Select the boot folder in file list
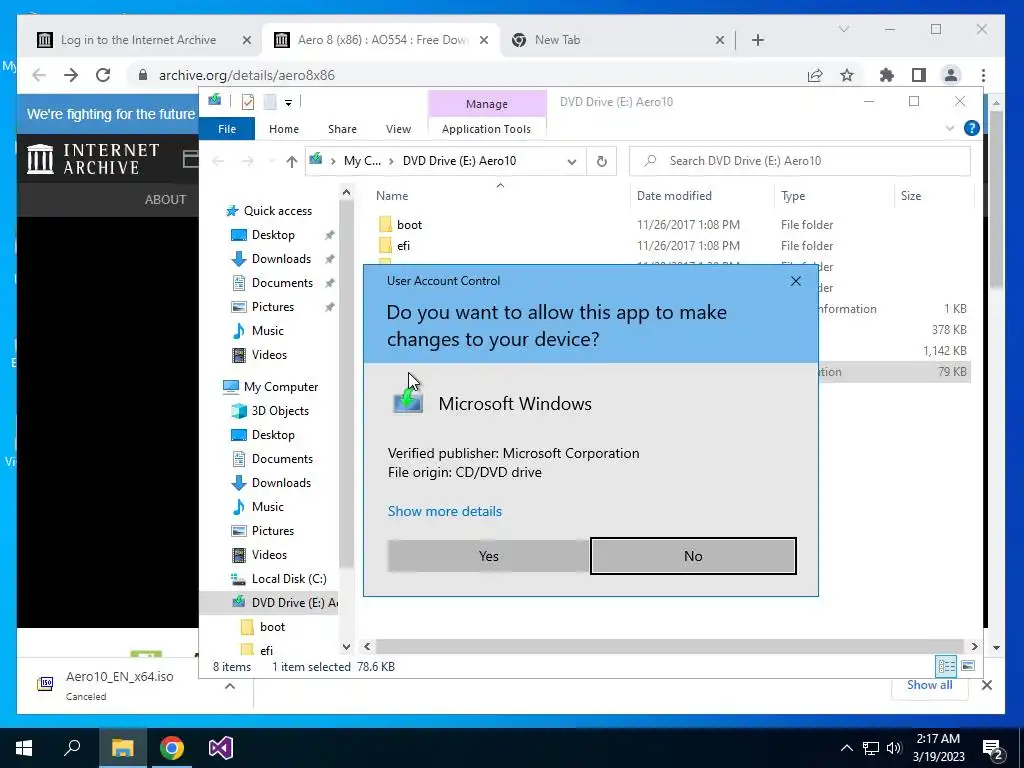Viewport: 1024px width, 768px height. pos(409,225)
